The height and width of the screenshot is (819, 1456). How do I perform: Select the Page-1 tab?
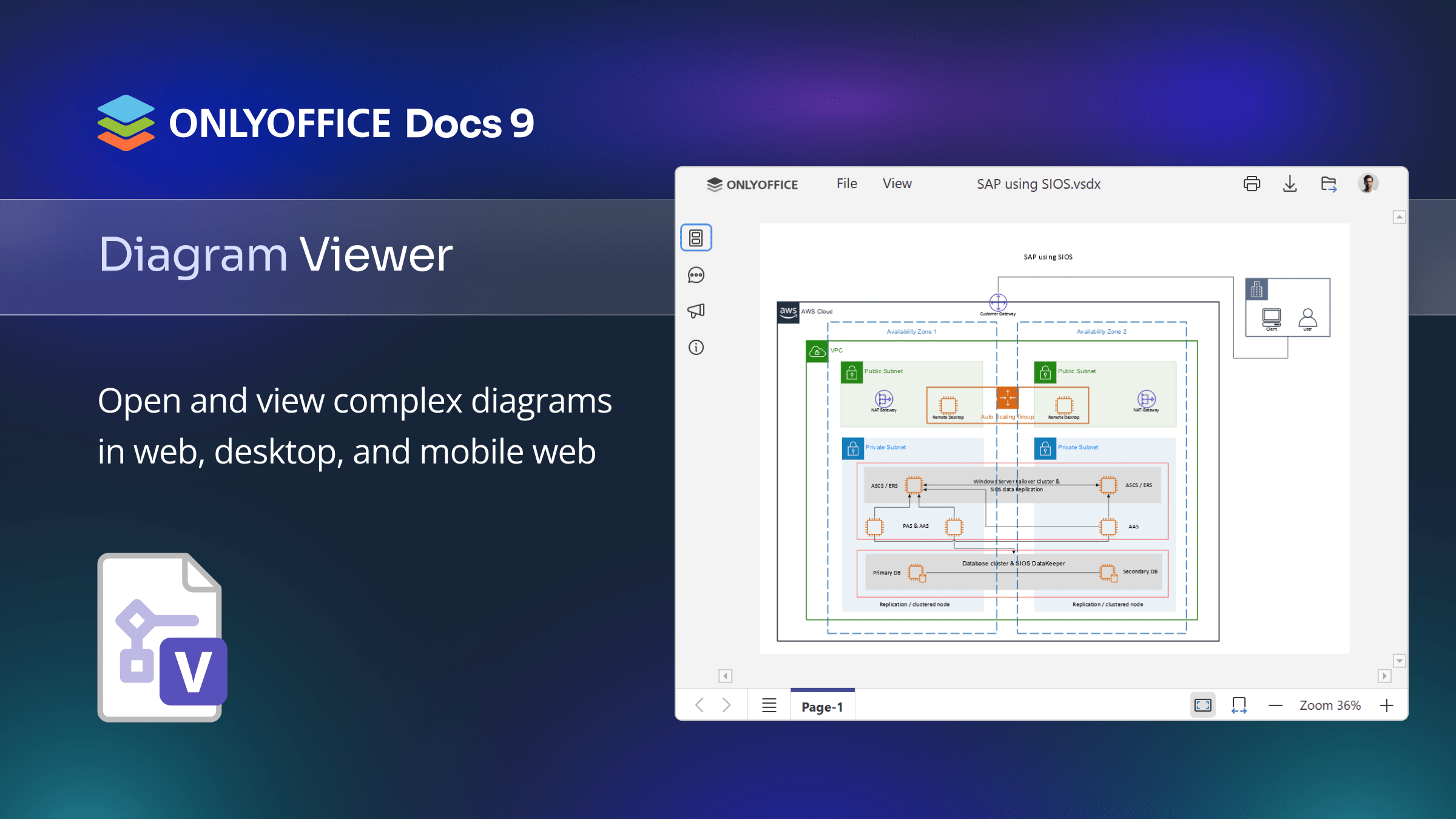pyautogui.click(x=822, y=707)
